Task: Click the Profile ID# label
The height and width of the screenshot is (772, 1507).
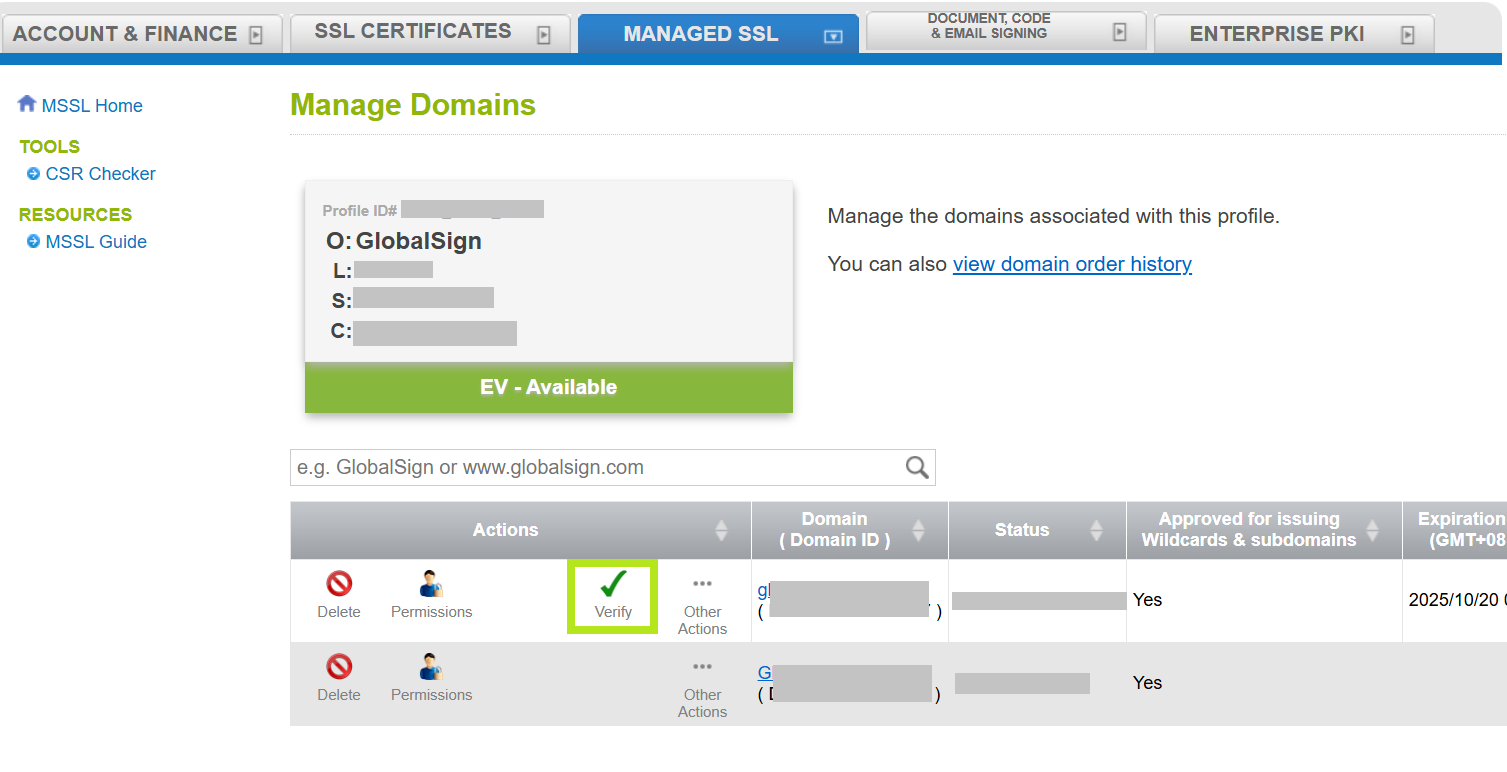Action: [x=360, y=210]
